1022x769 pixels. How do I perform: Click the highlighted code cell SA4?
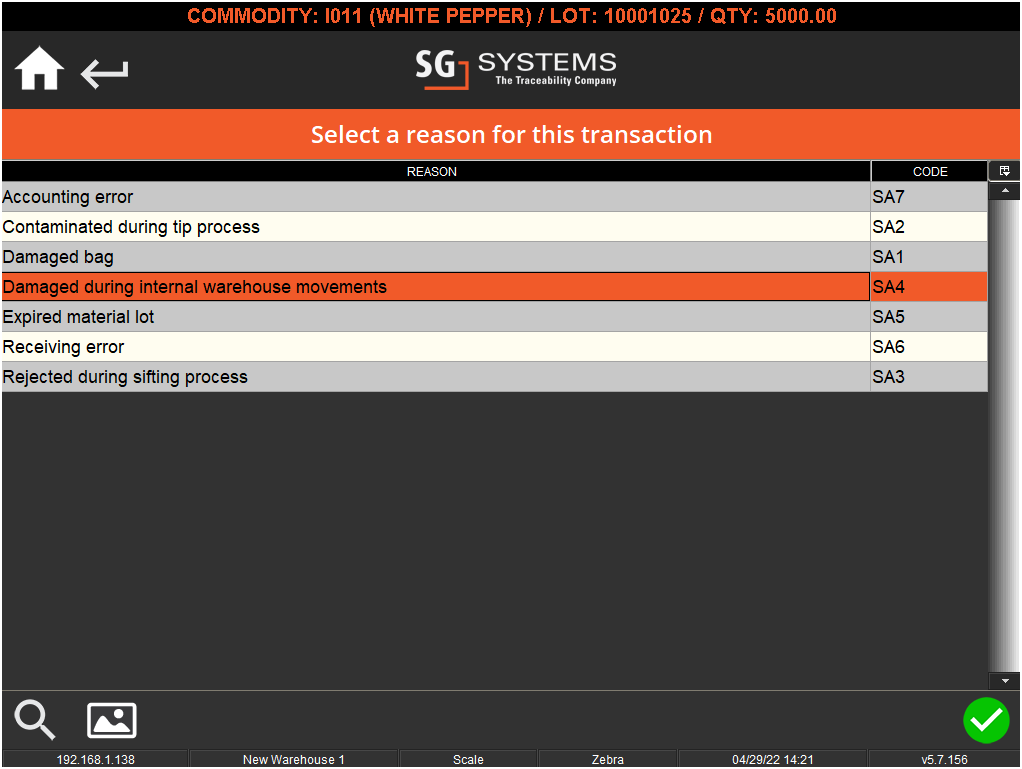(929, 287)
